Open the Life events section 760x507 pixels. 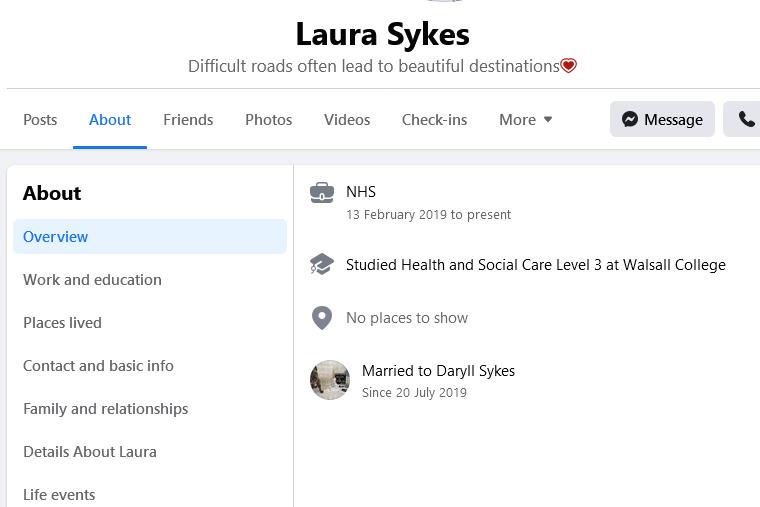click(x=59, y=494)
